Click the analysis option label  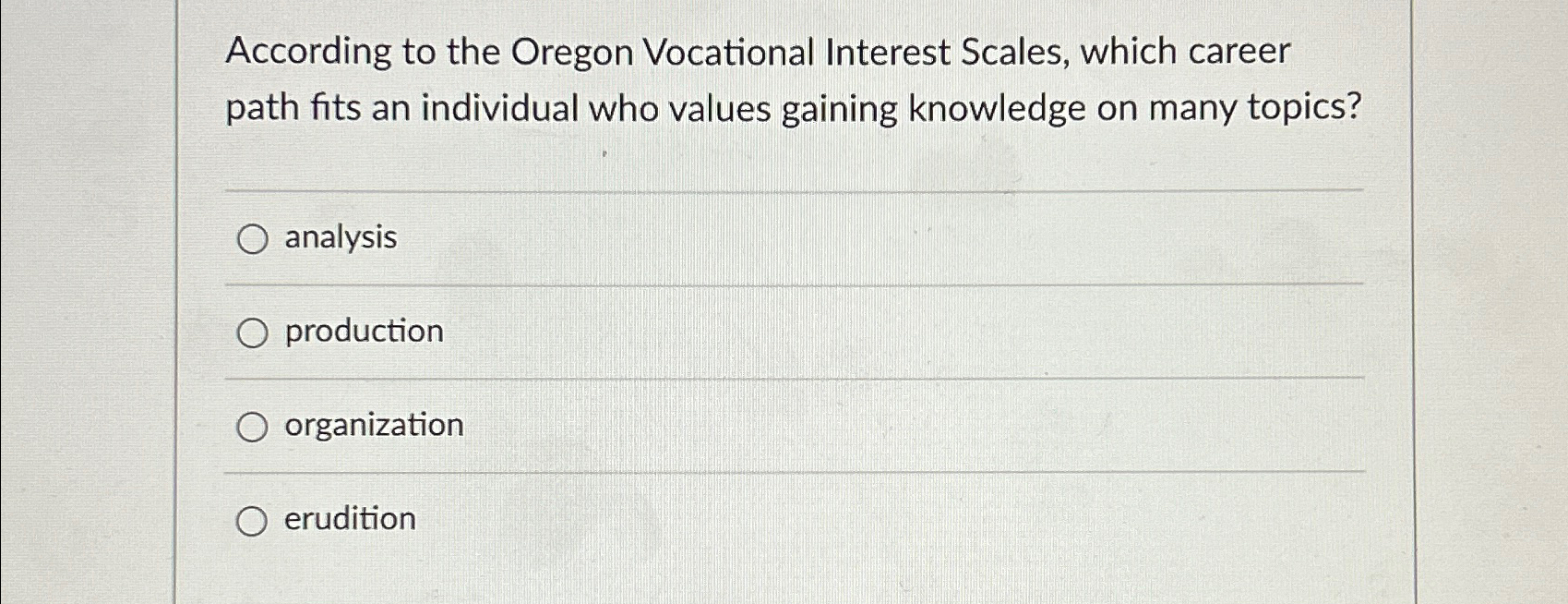tap(338, 238)
